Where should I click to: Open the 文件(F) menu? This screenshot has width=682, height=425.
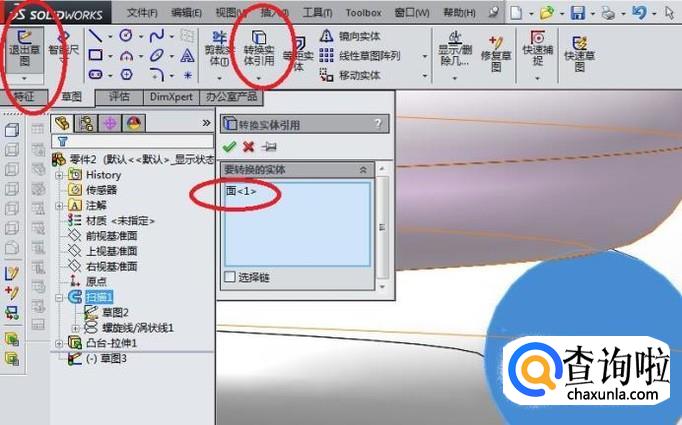(142, 13)
